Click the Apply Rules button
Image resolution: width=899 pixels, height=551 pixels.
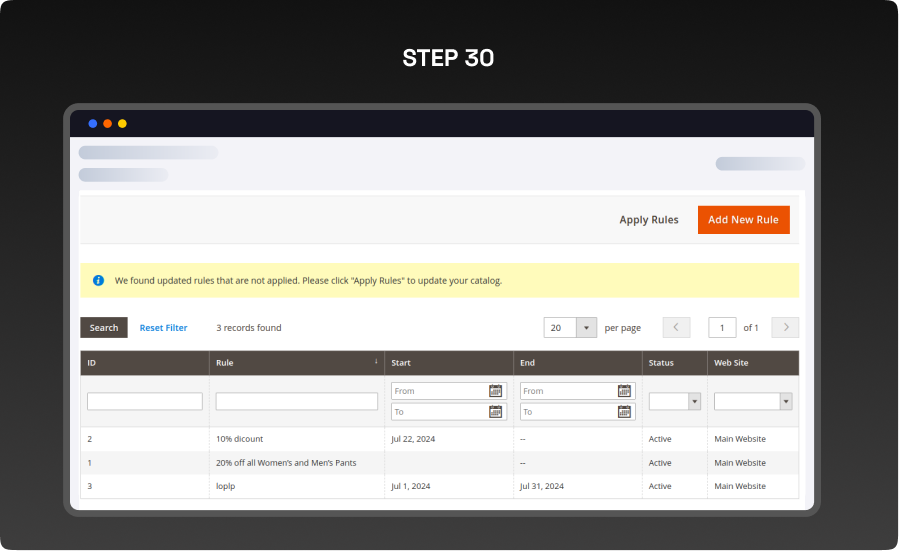pyautogui.click(x=649, y=220)
